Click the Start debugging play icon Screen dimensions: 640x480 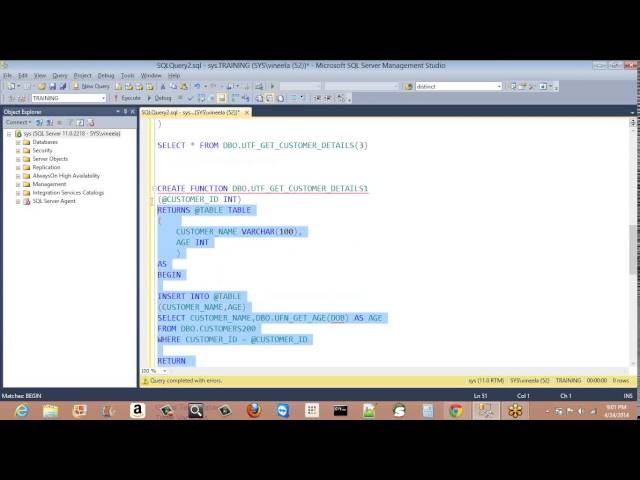[x=273, y=87]
